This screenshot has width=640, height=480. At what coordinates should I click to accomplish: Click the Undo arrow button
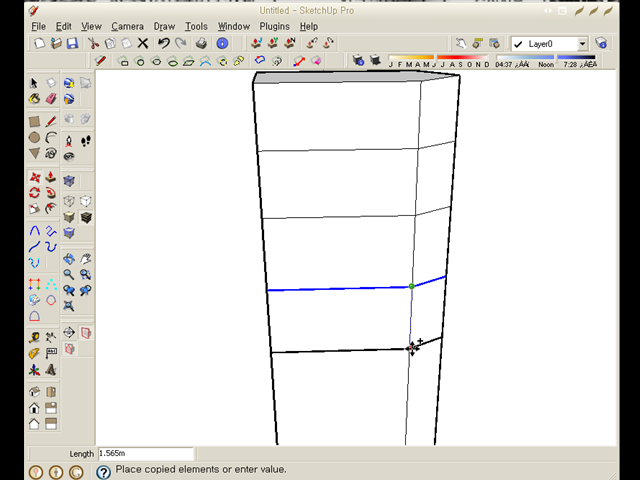point(164,43)
